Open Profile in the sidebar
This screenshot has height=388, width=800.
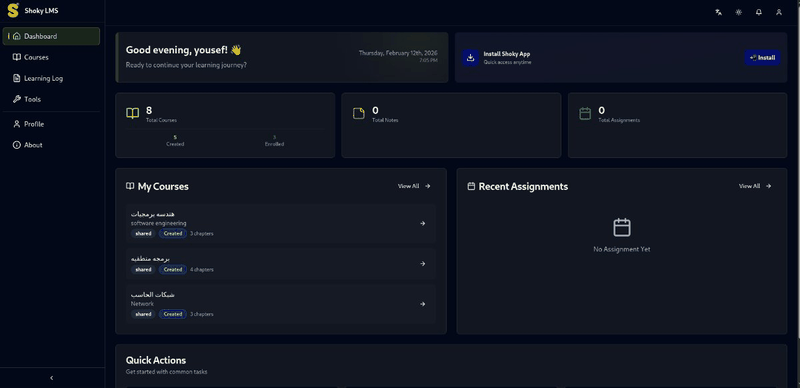(x=51, y=124)
